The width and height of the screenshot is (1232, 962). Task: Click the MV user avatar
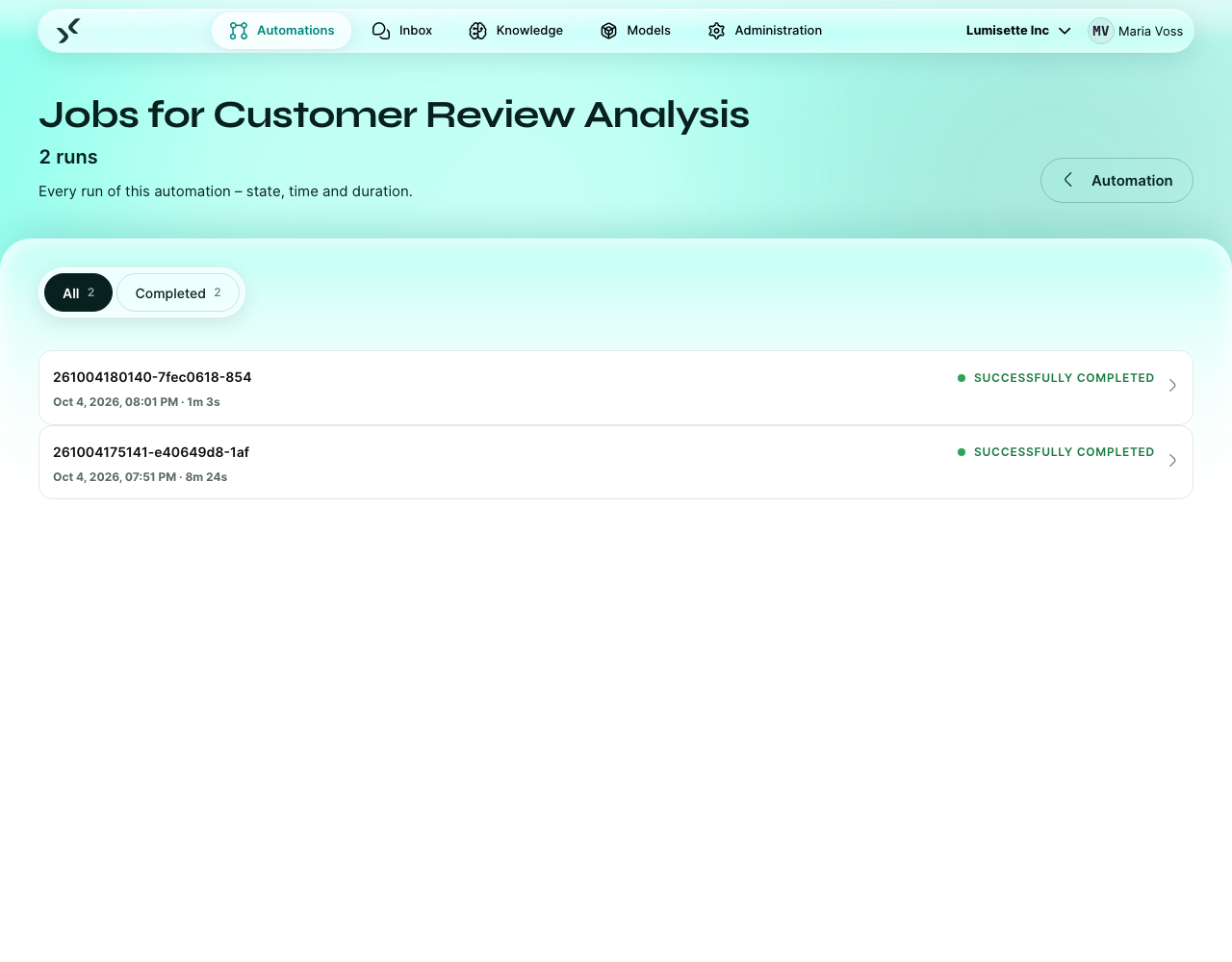tap(1101, 31)
